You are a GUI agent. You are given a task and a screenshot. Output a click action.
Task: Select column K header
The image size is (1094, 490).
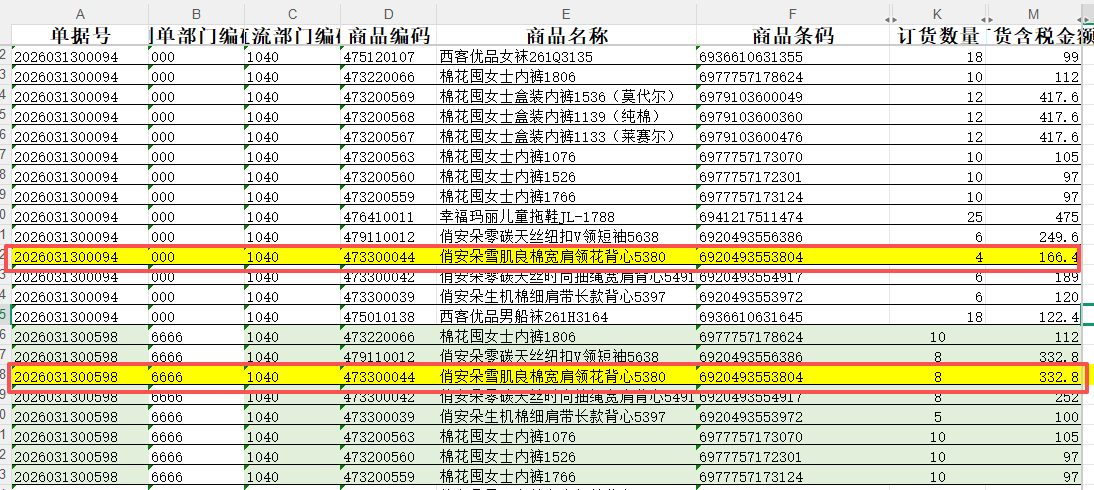tap(938, 13)
